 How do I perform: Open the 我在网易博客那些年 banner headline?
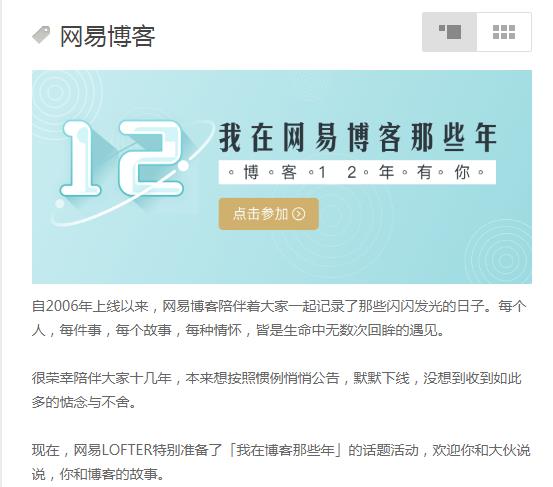click(358, 138)
